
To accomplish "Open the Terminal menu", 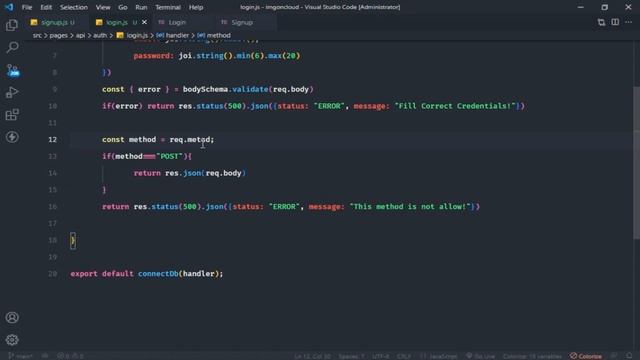I will (168, 7).
